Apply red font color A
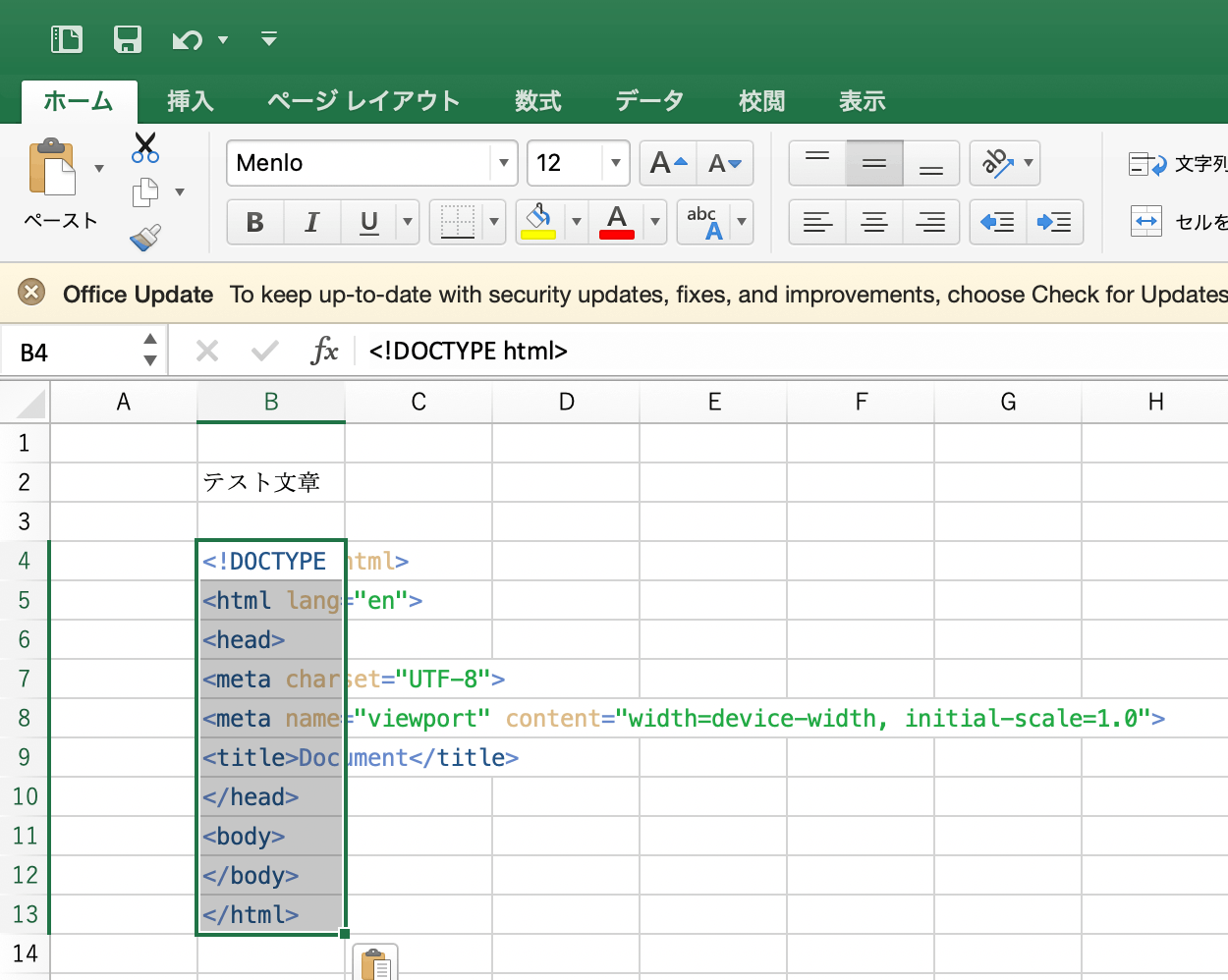 (x=617, y=222)
